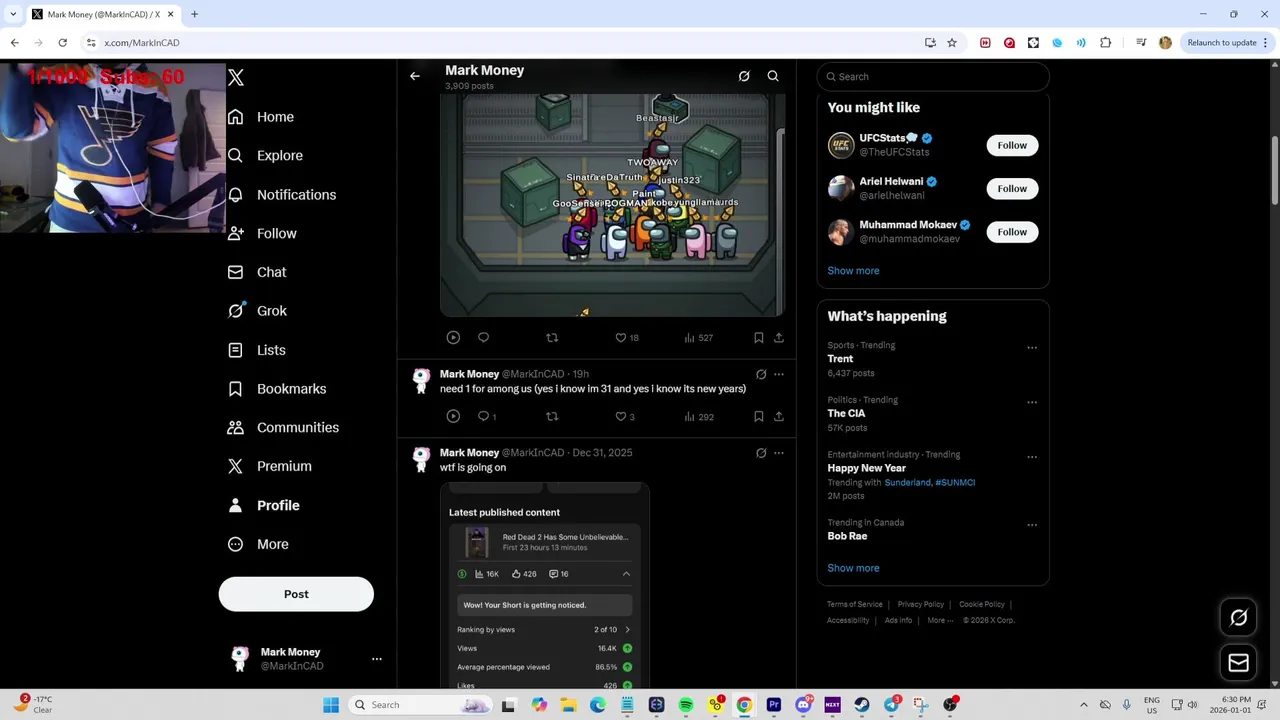
Task: Click Grok icon on Dec 31 post
Action: tap(761, 453)
